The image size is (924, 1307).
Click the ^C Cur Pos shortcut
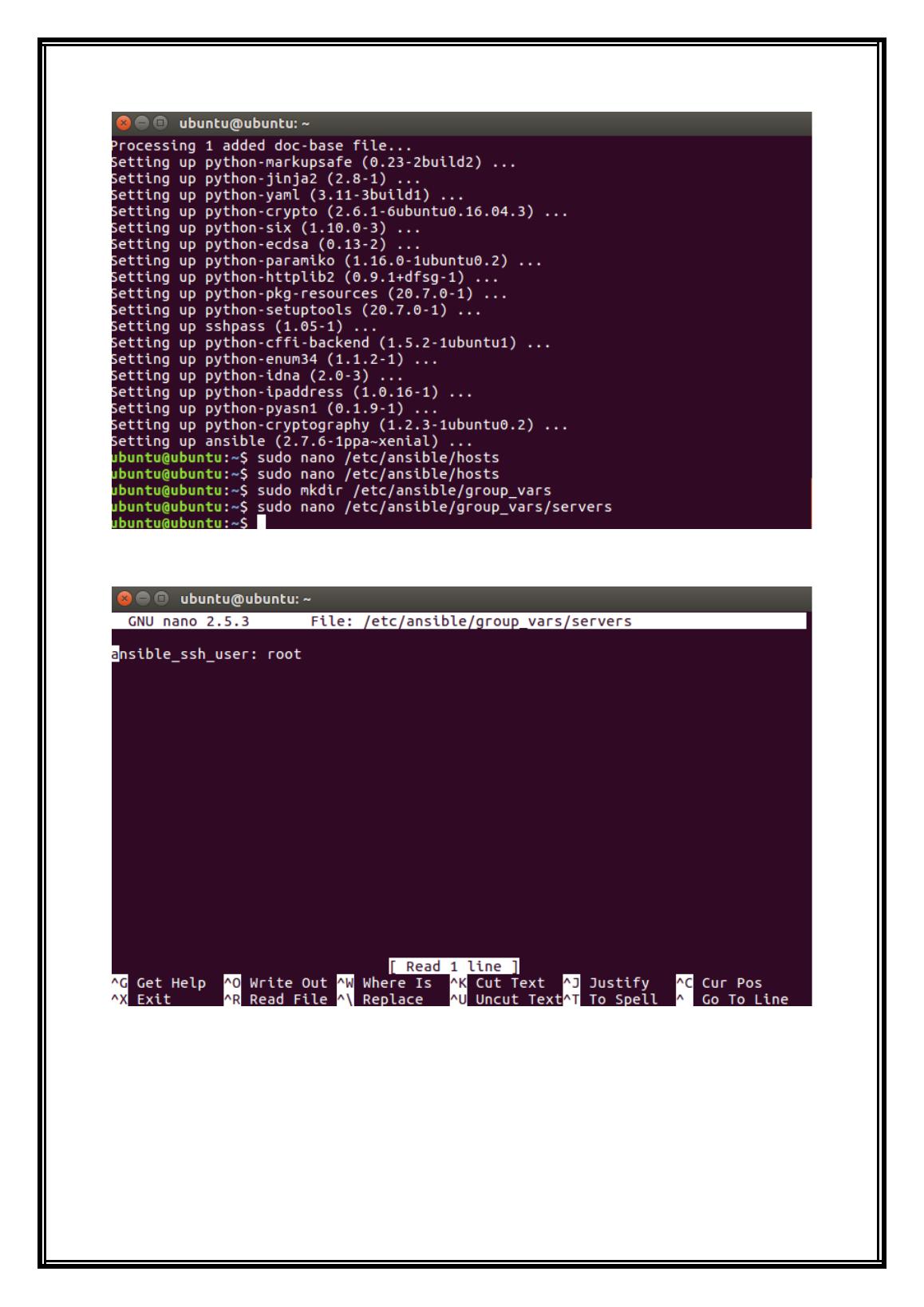tap(720, 983)
